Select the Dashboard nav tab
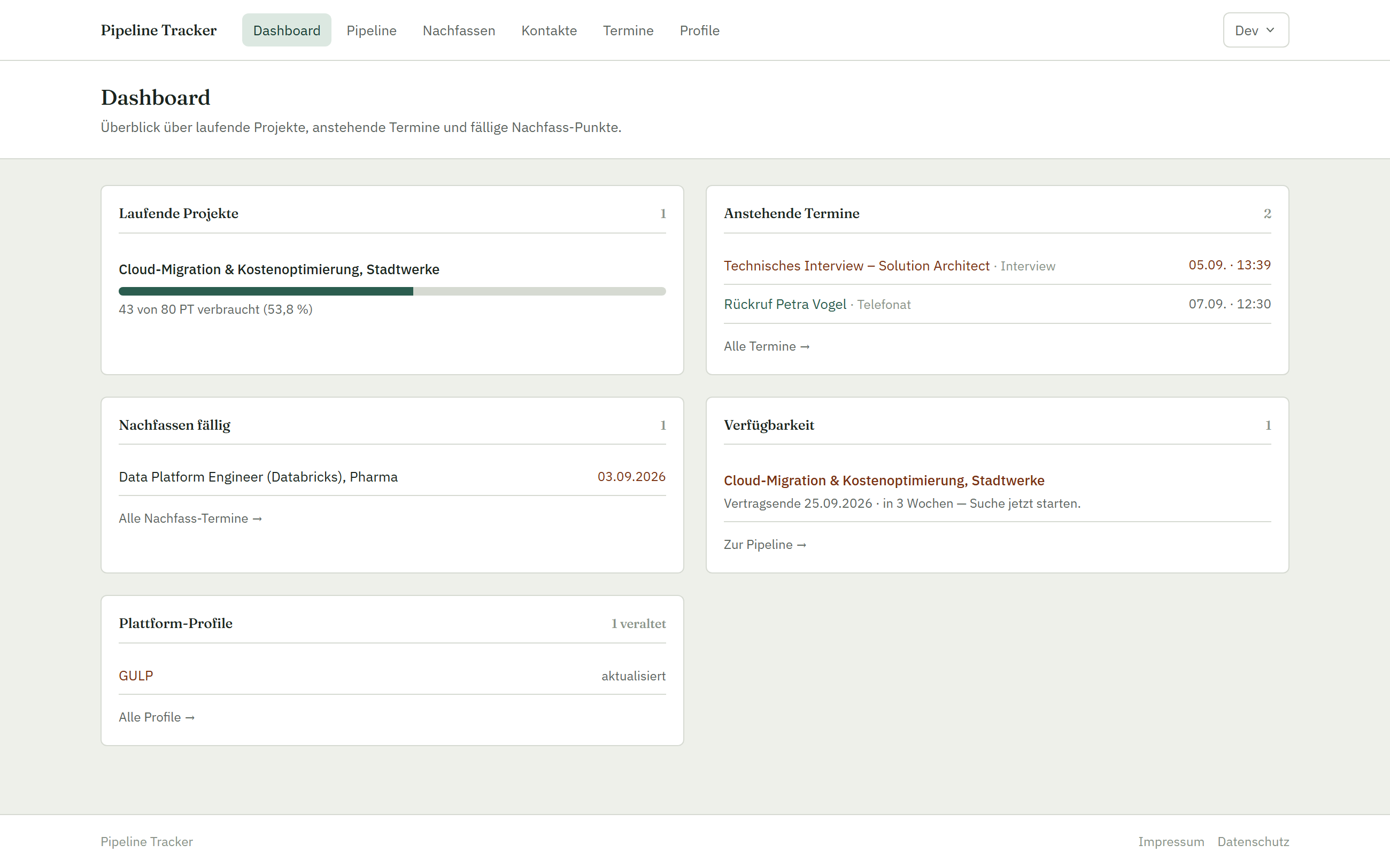 coord(287,30)
